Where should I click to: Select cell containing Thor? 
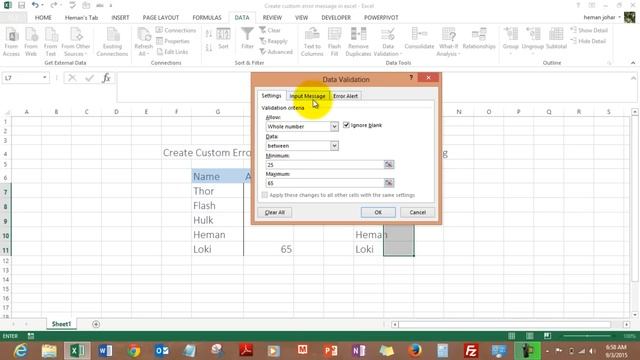[x=217, y=191]
